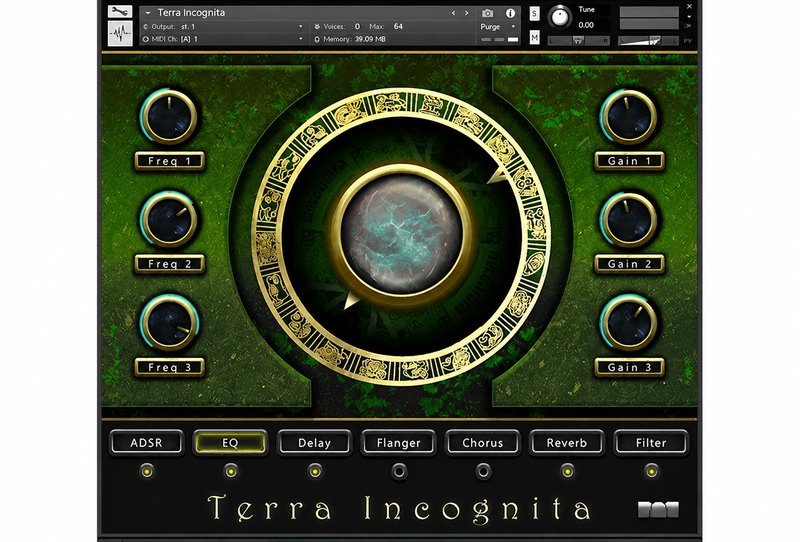Click the Freq 2 label

pos(169,264)
